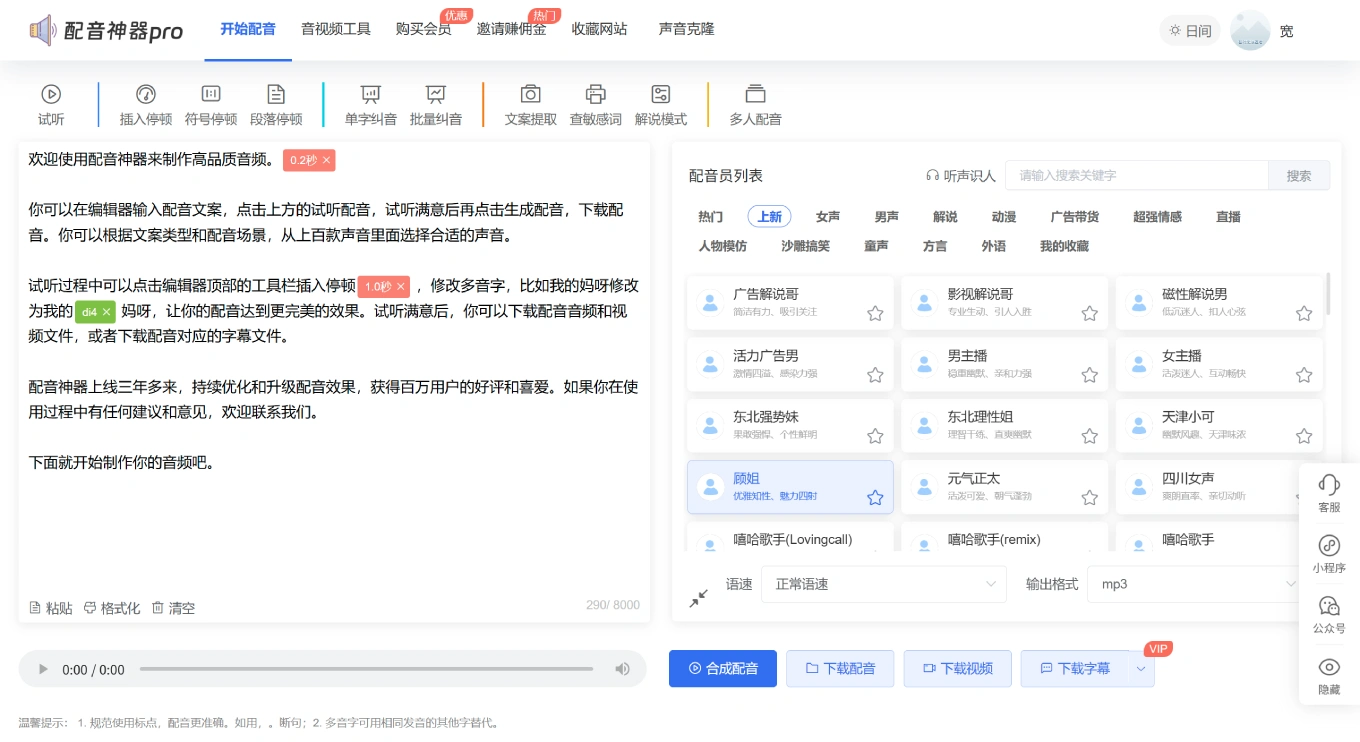
Task: Switch to the 开始配音 tab
Action: point(248,29)
